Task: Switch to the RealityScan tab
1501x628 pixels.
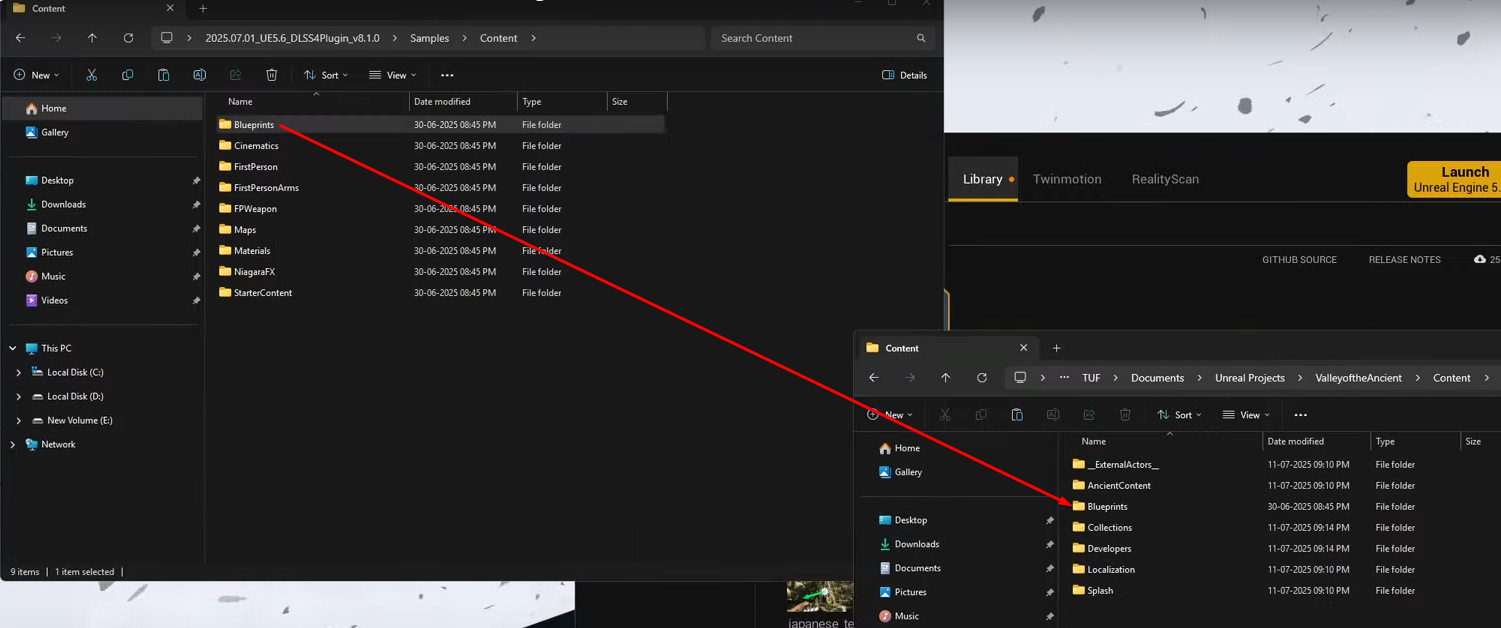Action: pyautogui.click(x=1164, y=179)
